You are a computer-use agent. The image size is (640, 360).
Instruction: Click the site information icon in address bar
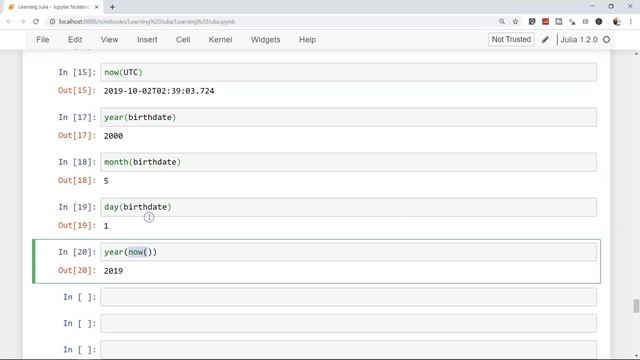(x=52, y=22)
